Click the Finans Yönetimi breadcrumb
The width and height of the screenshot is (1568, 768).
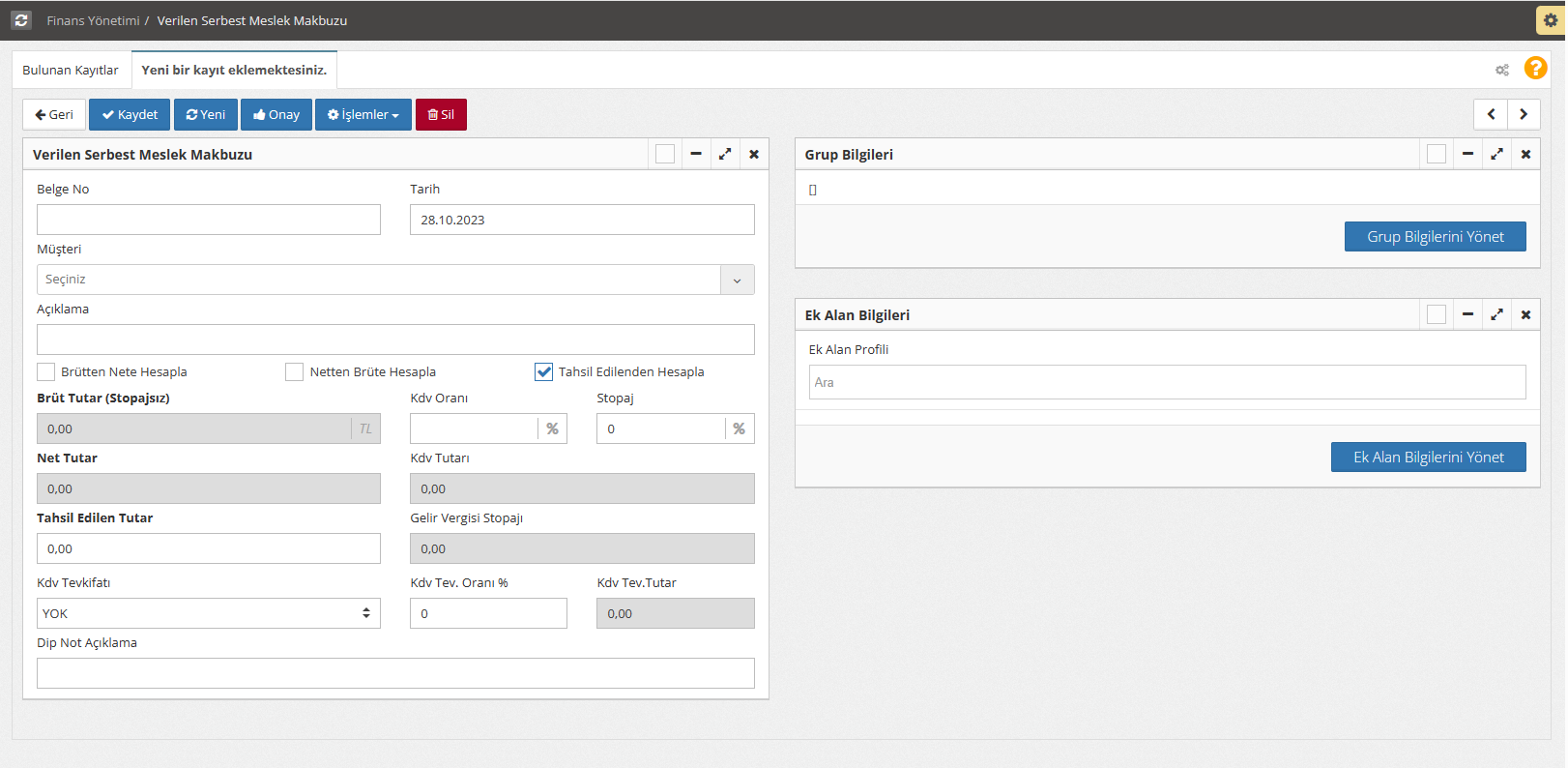point(93,20)
